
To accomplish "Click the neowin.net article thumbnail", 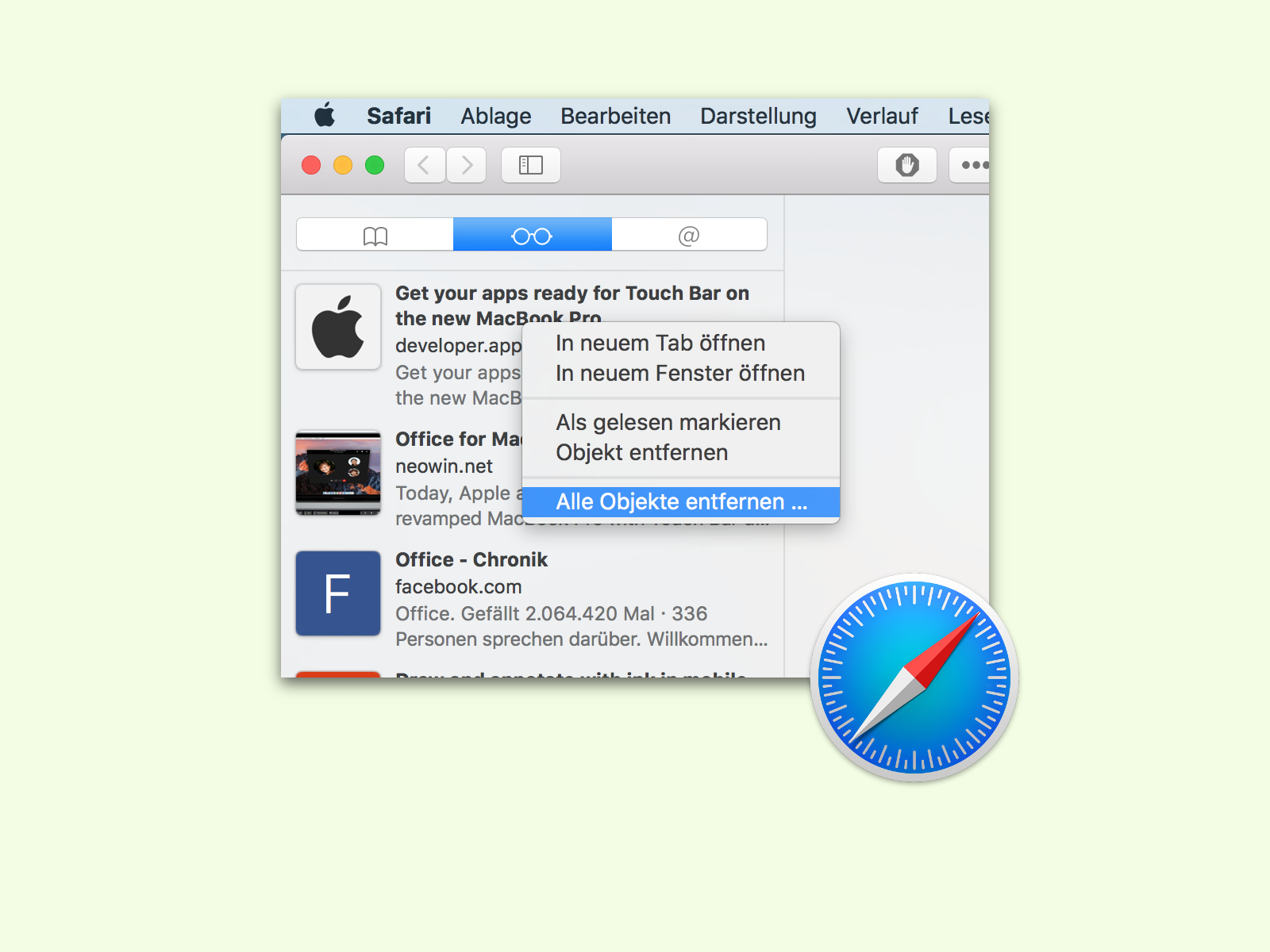I will (338, 474).
